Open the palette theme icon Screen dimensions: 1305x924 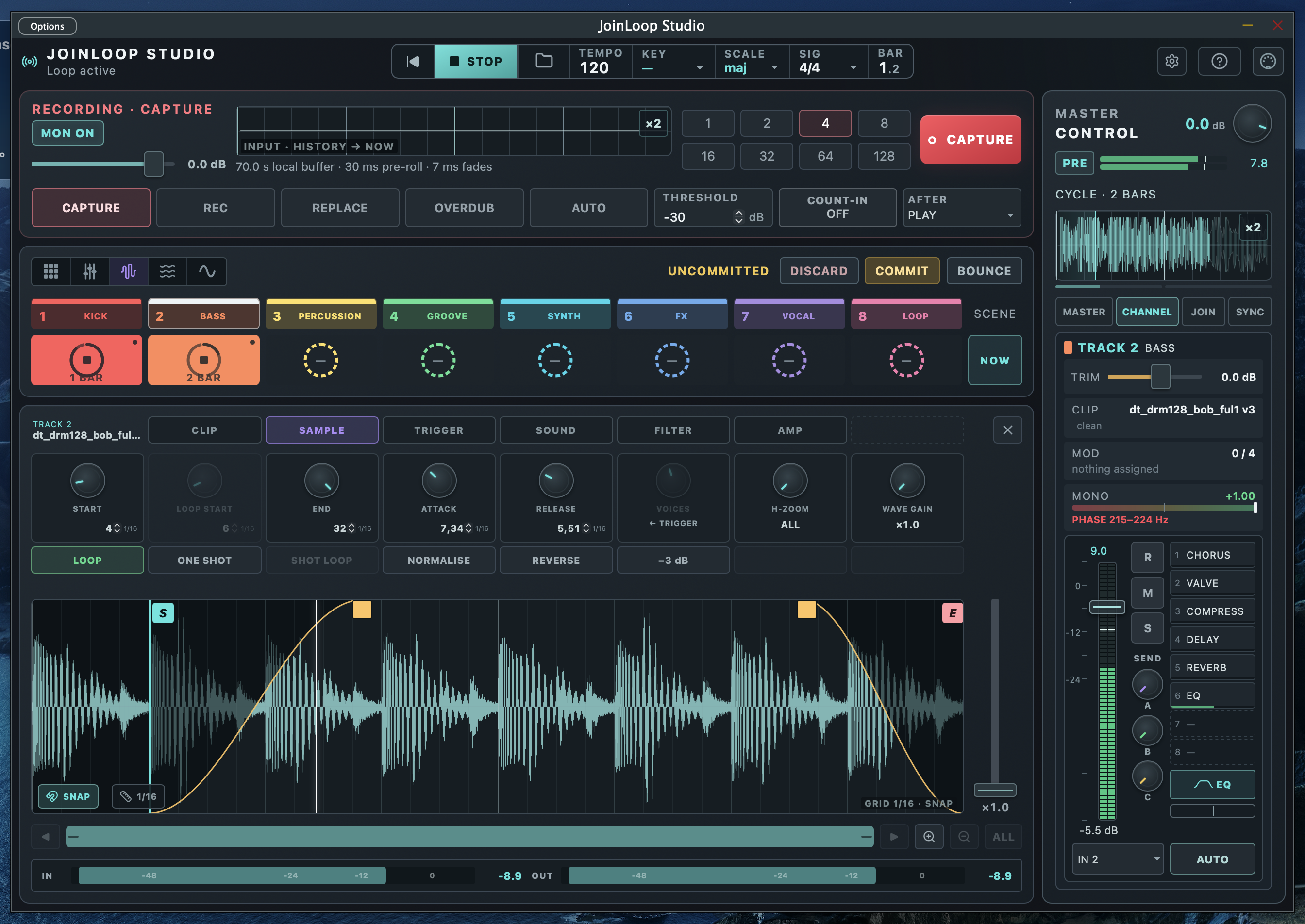coord(1268,61)
